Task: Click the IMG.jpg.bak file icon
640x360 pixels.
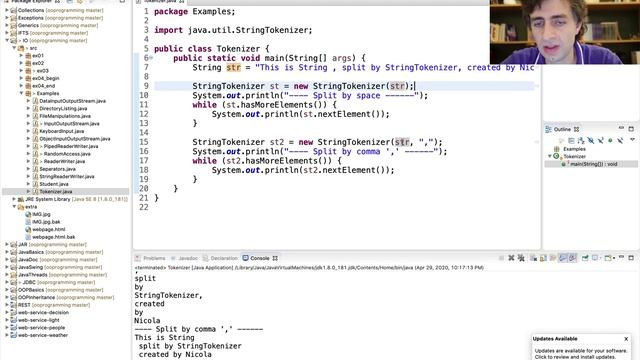Action: tap(28, 222)
